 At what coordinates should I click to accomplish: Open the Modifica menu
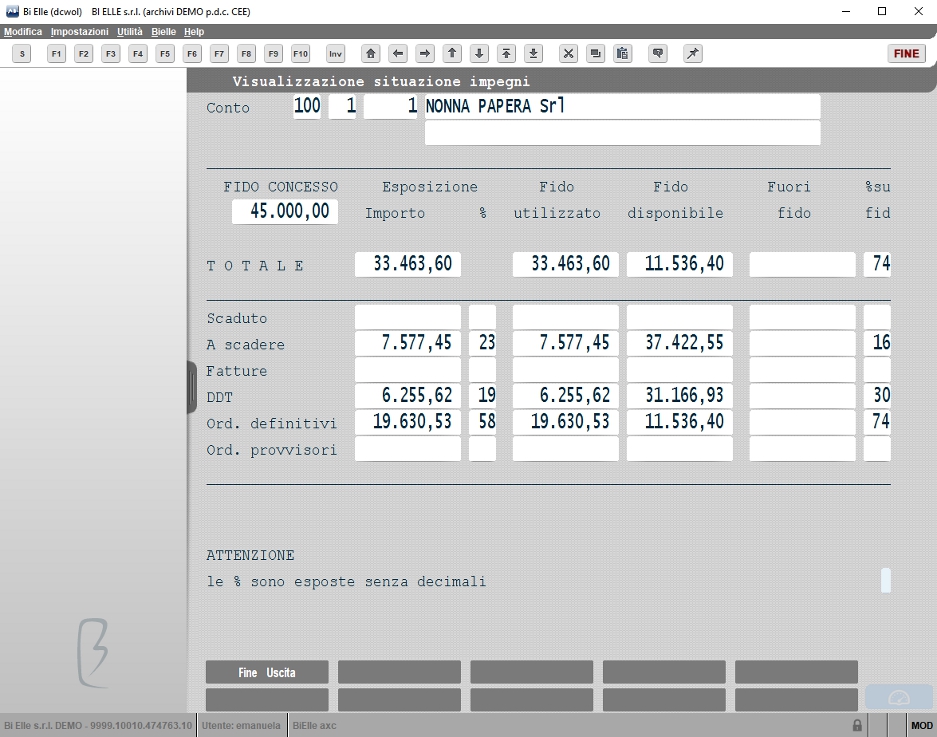[23, 32]
